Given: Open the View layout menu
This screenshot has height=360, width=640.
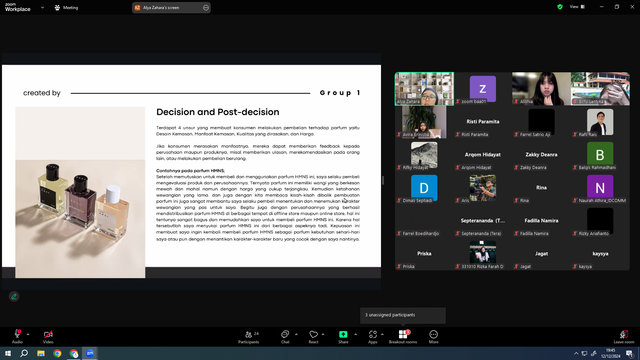Looking at the screenshot, I should click(x=577, y=7).
